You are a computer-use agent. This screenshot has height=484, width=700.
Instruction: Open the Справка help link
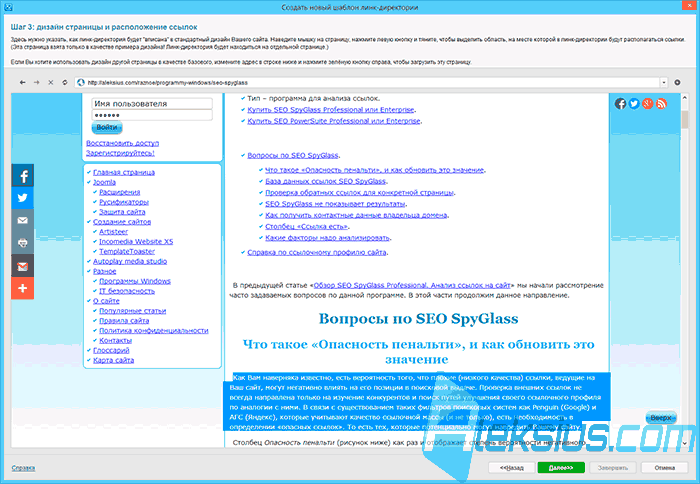coord(23,468)
